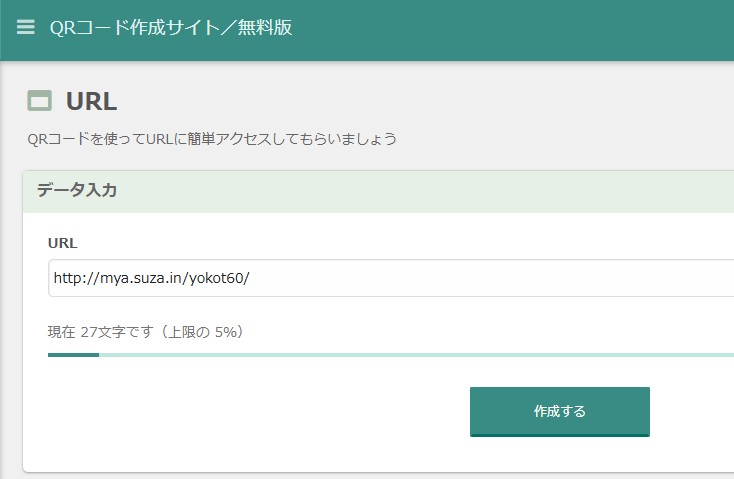Click the large URL page heading
The image size is (734, 479).
pos(92,100)
